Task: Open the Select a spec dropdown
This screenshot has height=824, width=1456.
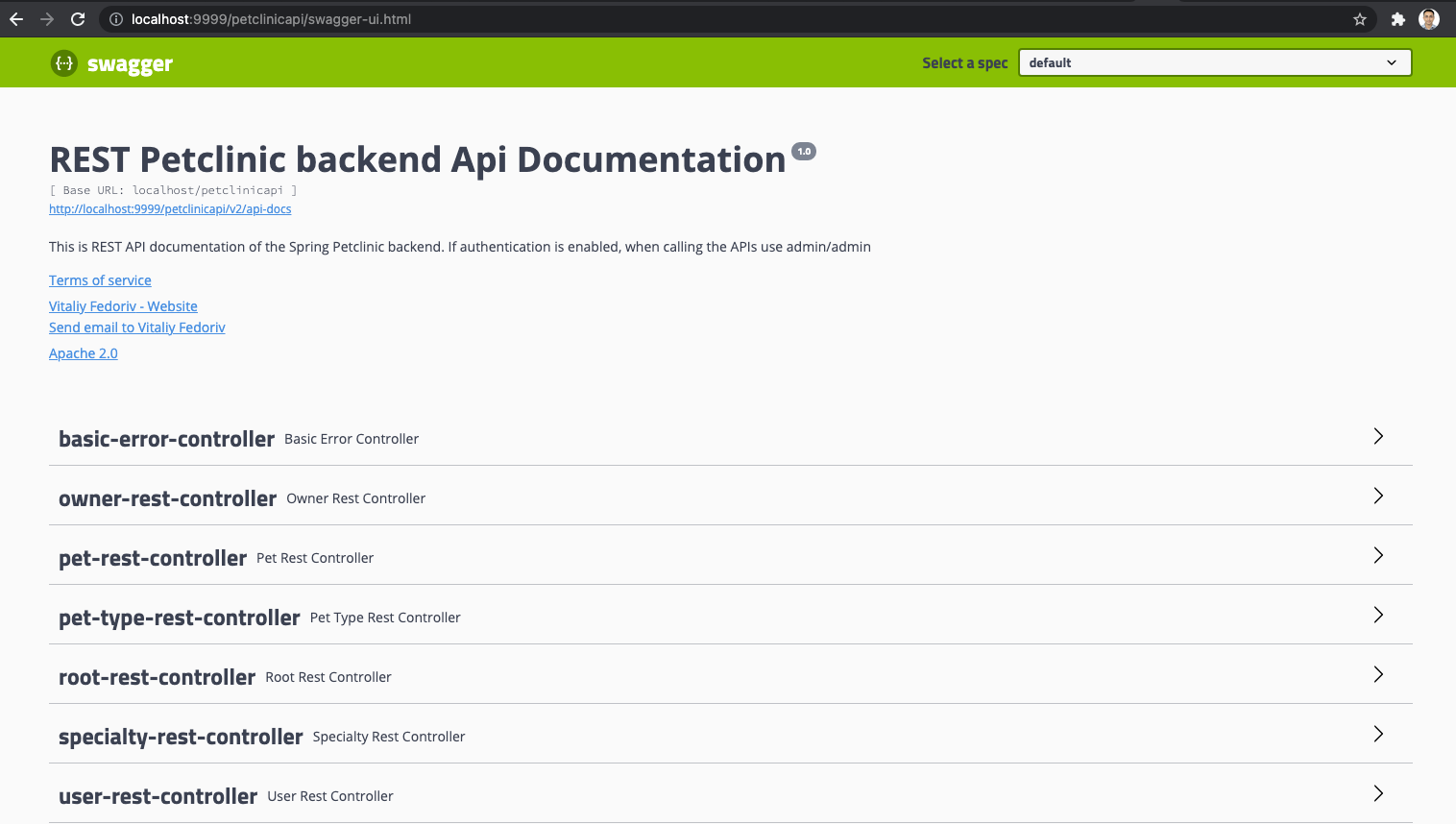Action: coord(1215,62)
